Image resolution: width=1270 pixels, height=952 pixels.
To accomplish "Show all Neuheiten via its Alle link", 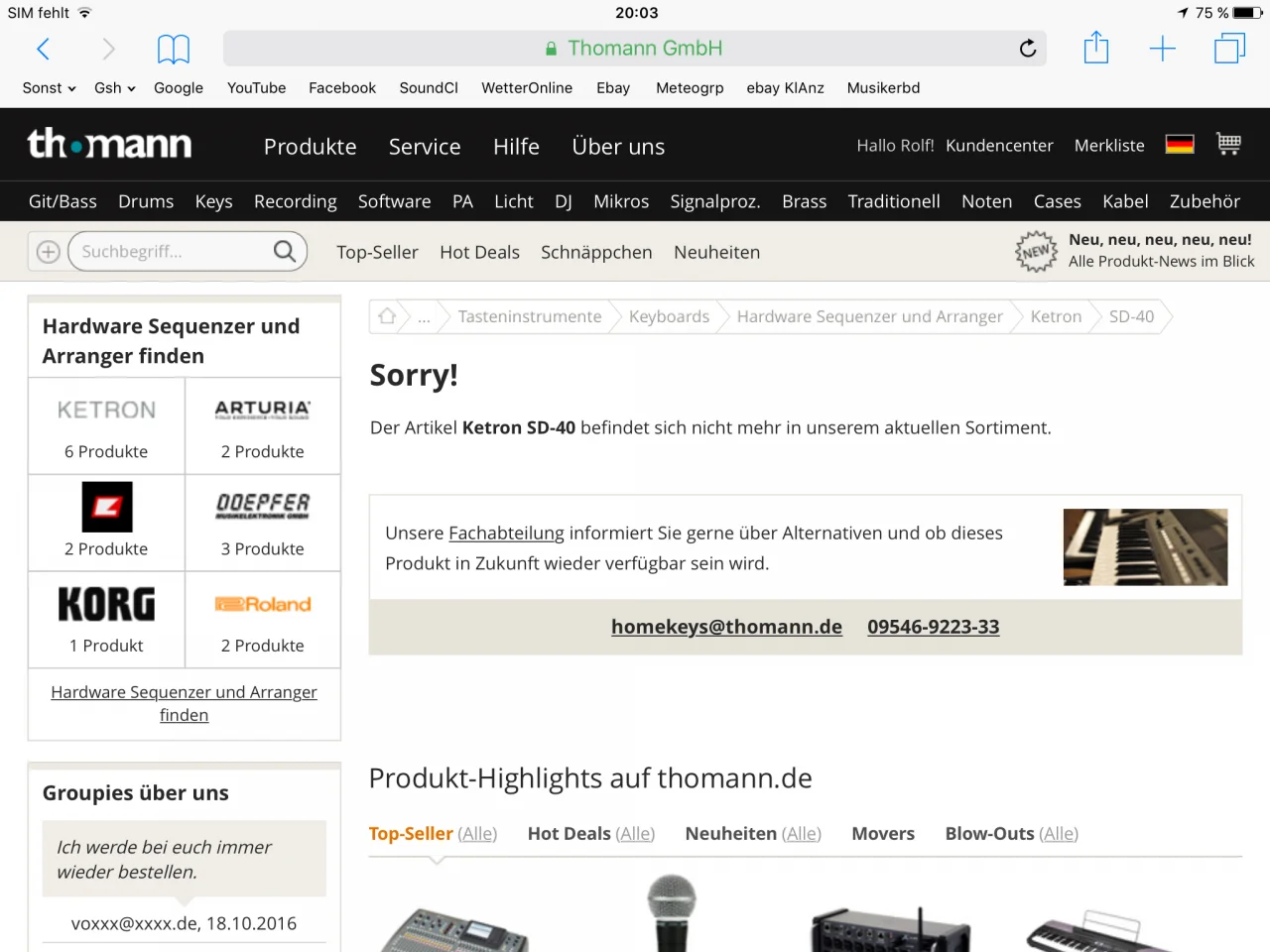I will click(x=802, y=834).
